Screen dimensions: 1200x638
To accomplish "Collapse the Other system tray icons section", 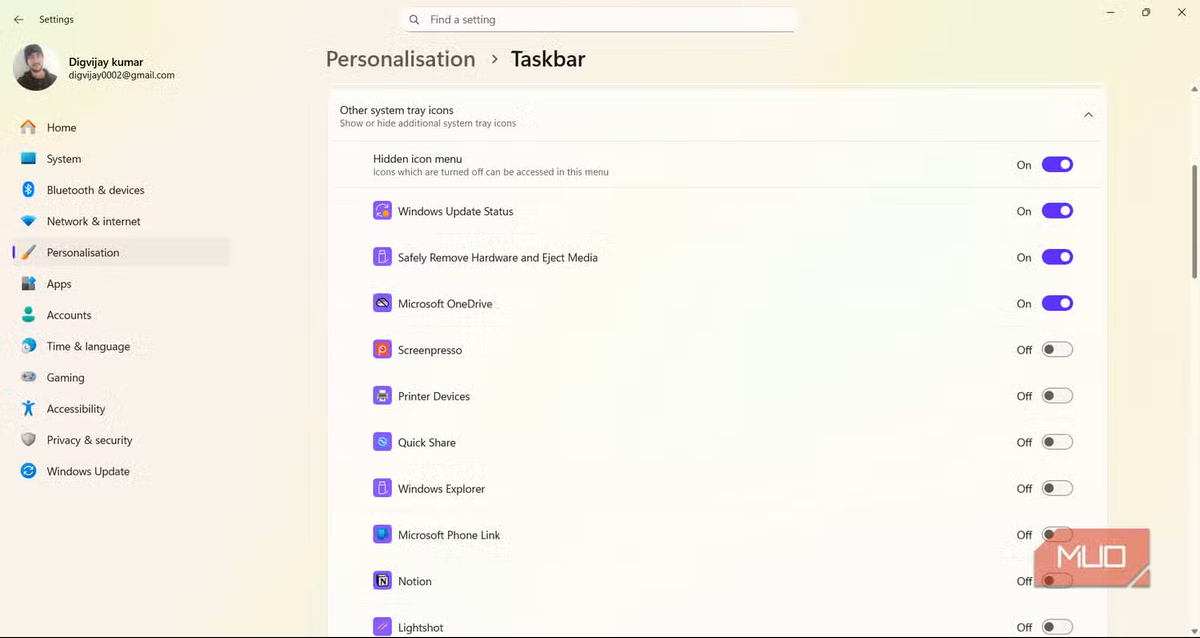I will (x=1088, y=115).
